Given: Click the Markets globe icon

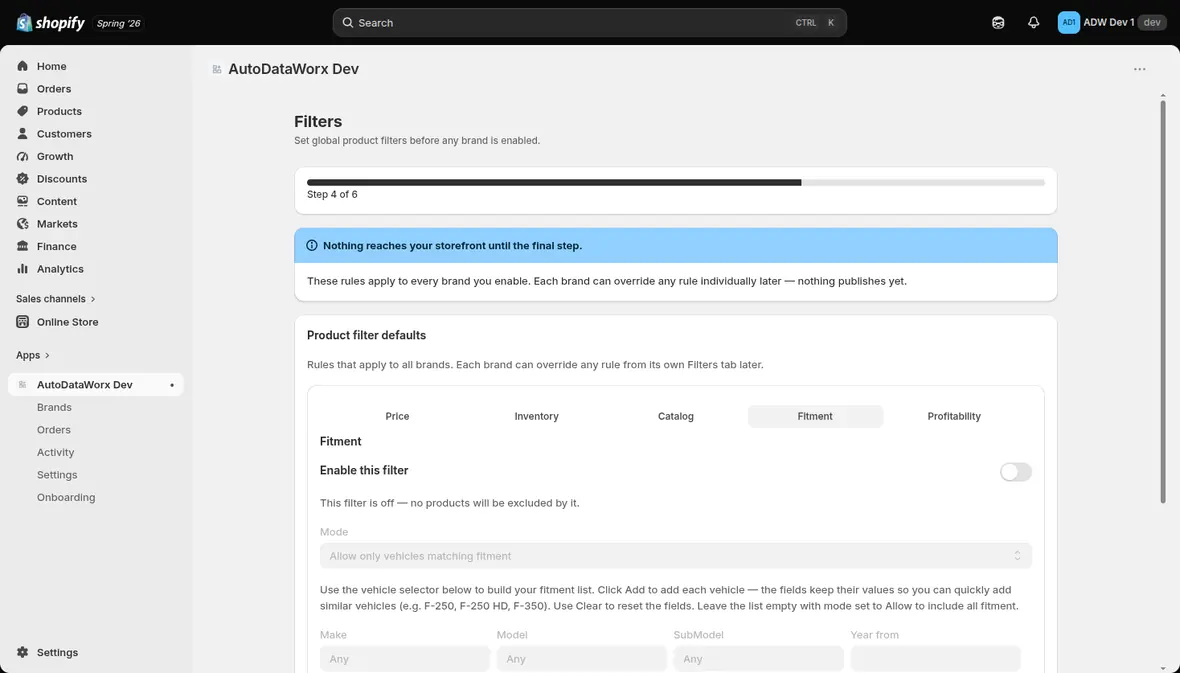Looking at the screenshot, I should point(23,224).
